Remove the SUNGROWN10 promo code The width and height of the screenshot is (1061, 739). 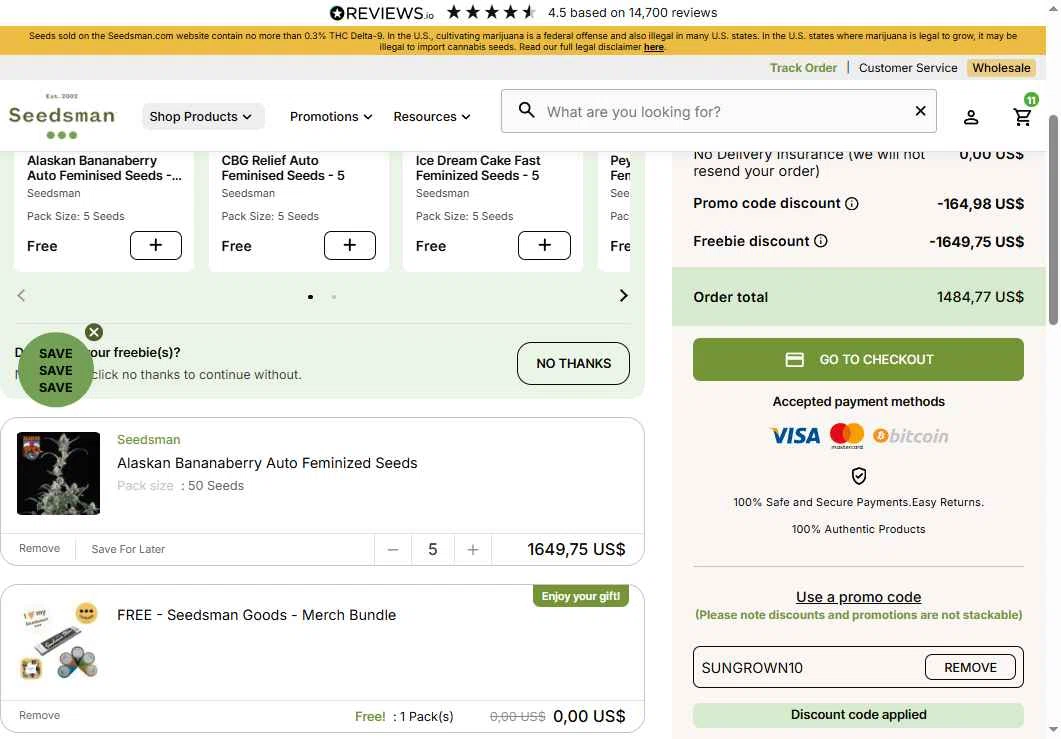[970, 667]
